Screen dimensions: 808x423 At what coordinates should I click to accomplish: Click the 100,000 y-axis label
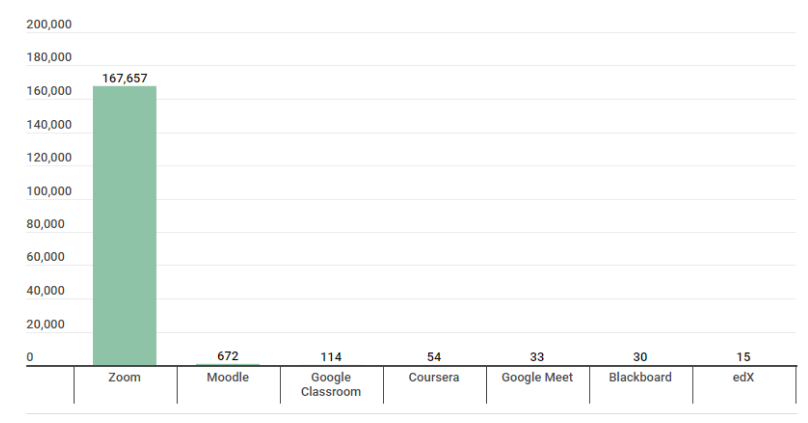point(49,191)
